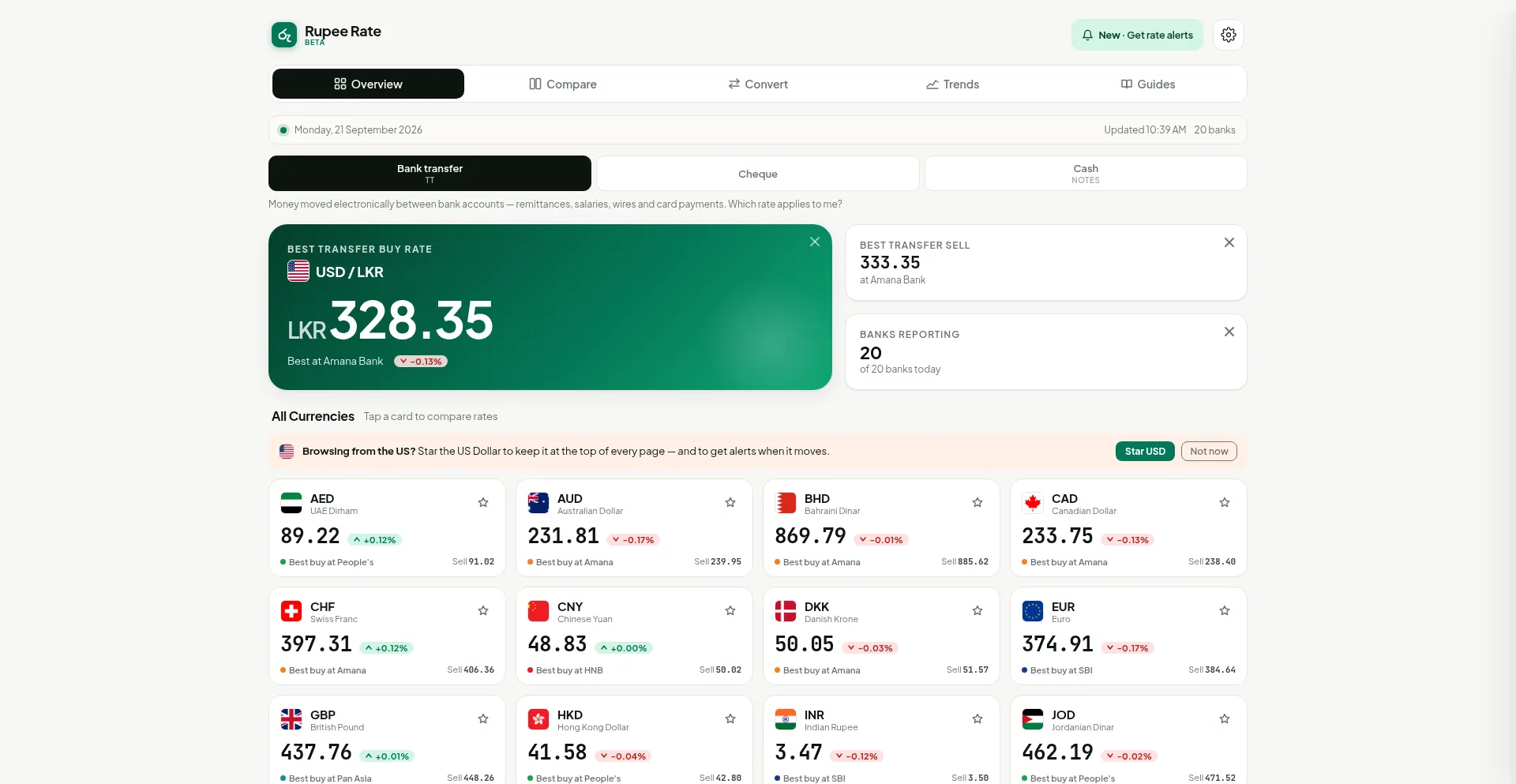Star the CAD Canadian Dollar currency
1516x784 pixels.
tap(1225, 502)
